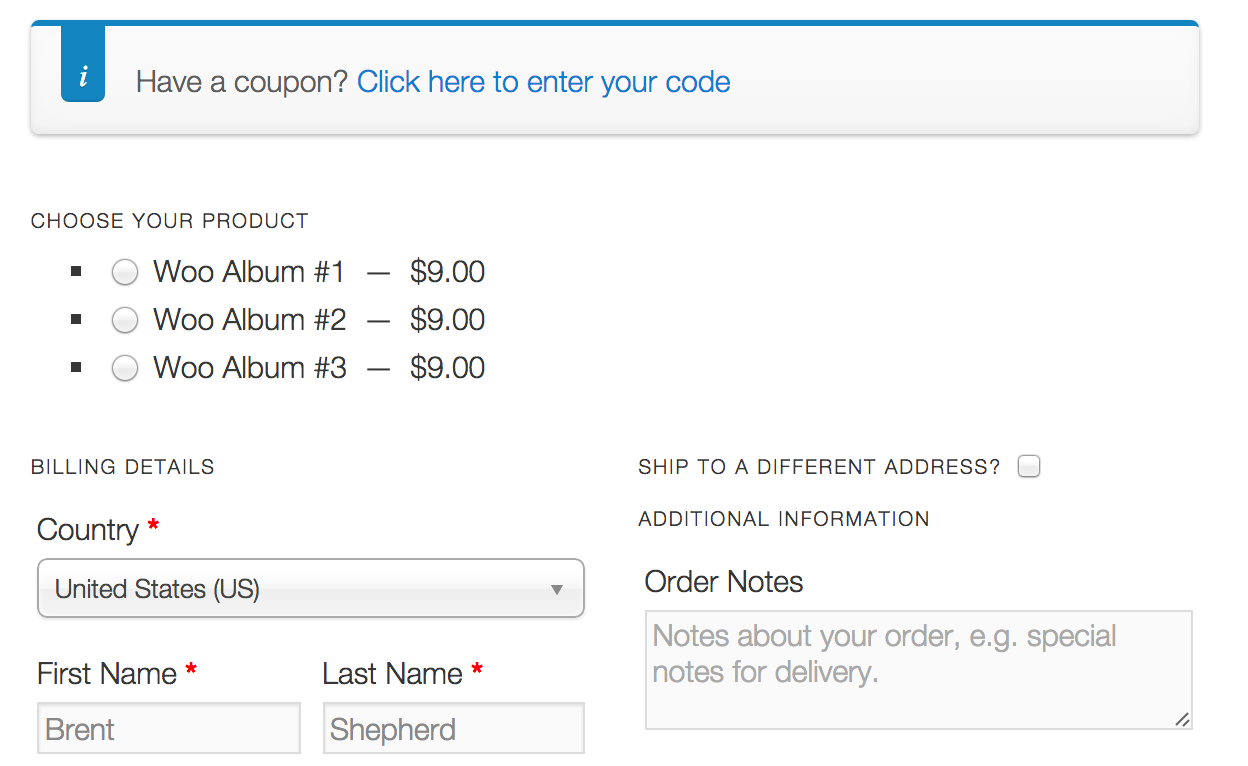Focus the Last Name input field

click(454, 729)
